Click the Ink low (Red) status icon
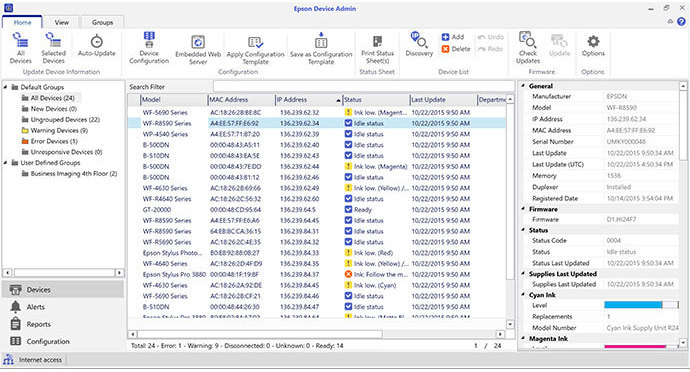Viewport: 690px width, 372px height. [348, 253]
